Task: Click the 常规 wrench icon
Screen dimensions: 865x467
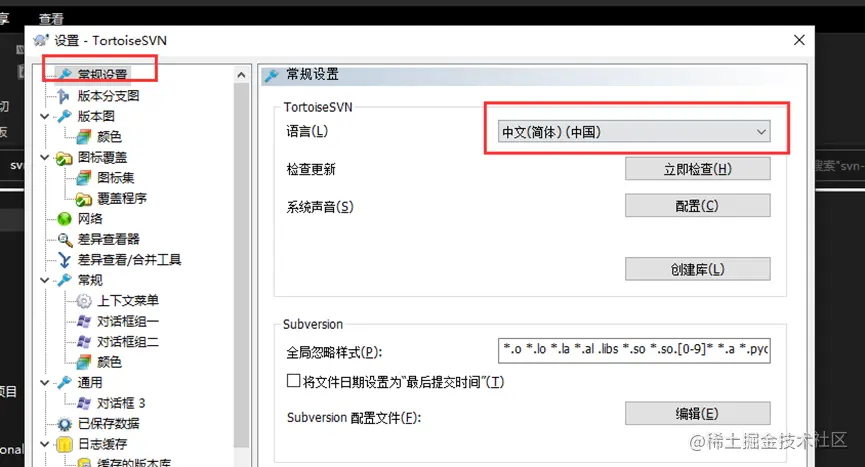Action: pos(65,280)
